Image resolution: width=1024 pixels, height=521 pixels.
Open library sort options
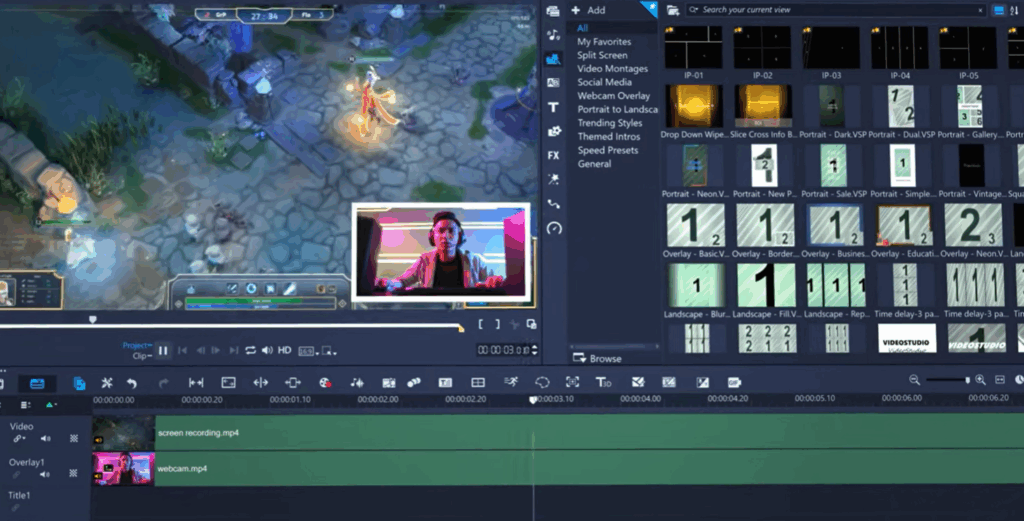pyautogui.click(x=1014, y=10)
